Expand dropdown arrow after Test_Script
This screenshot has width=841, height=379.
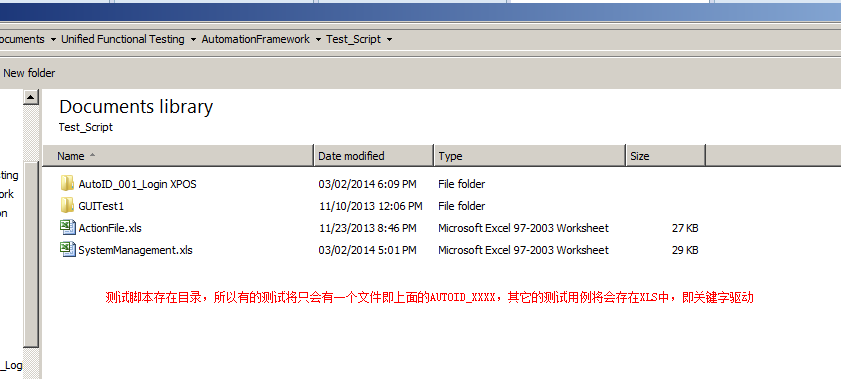(x=389, y=40)
